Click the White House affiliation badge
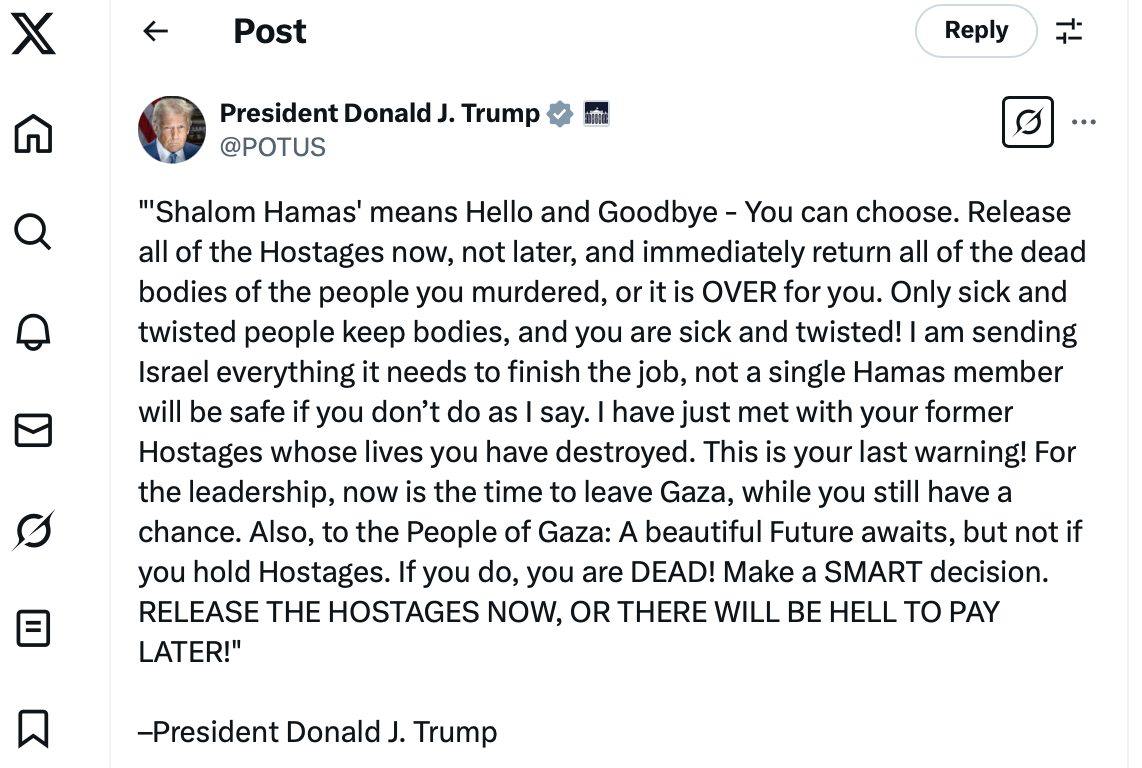Screen dimensions: 1142x768 [596, 114]
